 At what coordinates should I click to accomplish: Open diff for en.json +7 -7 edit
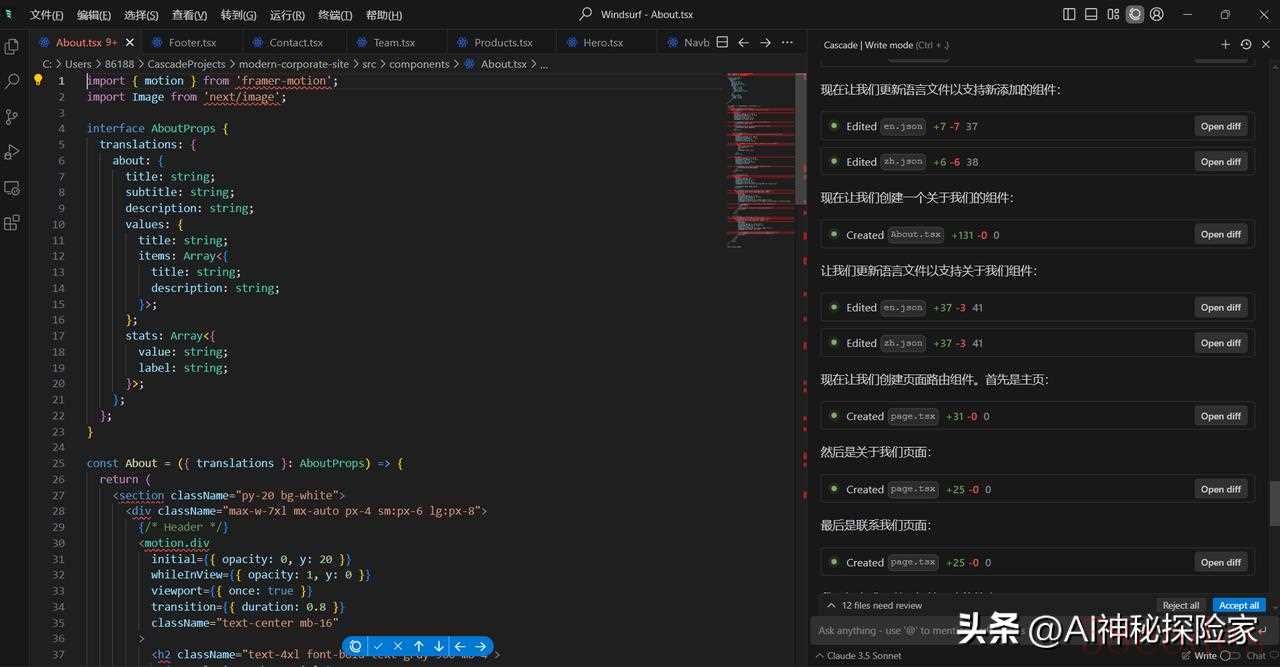click(x=1221, y=126)
